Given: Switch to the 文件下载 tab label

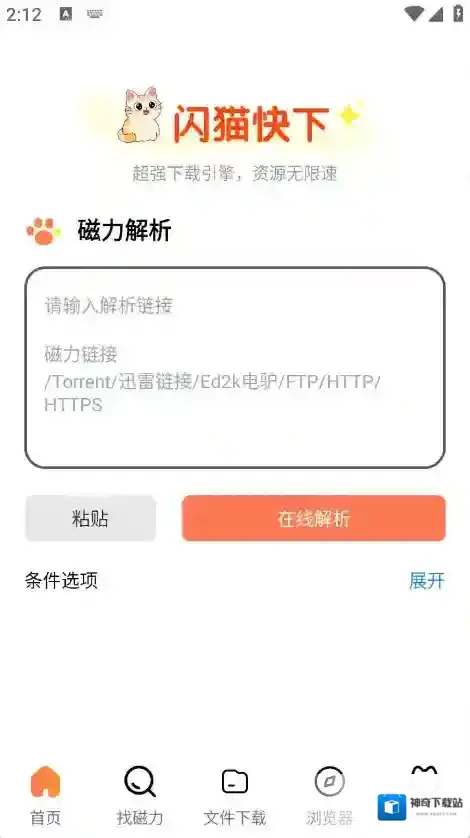Looking at the screenshot, I should click(235, 818).
